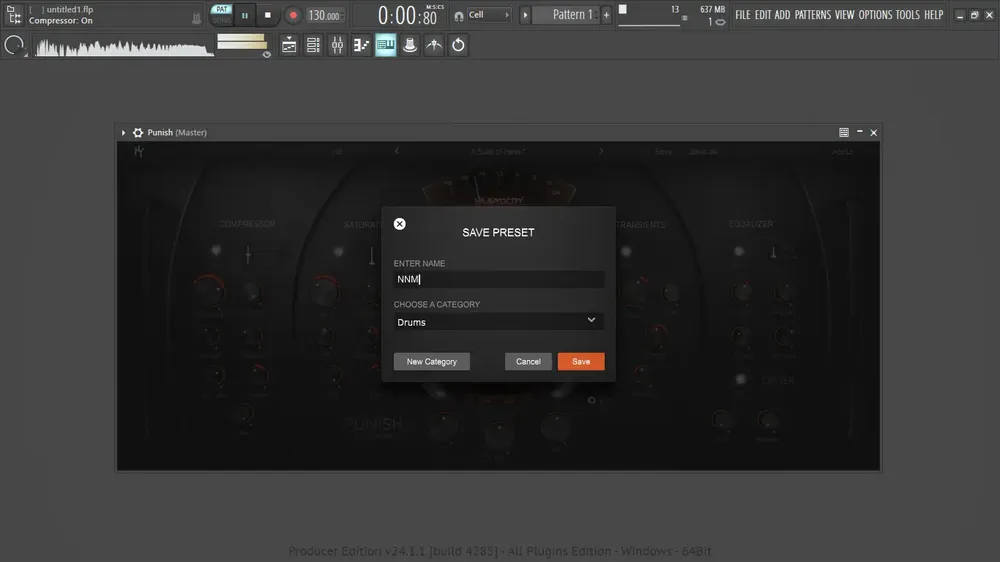The height and width of the screenshot is (562, 1000).
Task: Open the Pattern 1 selector
Action: pyautogui.click(x=567, y=15)
